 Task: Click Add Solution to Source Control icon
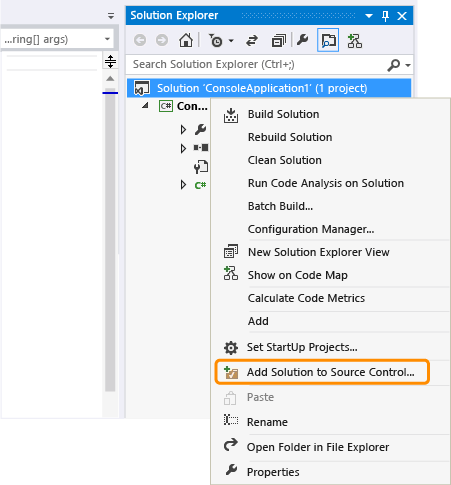tap(231, 372)
